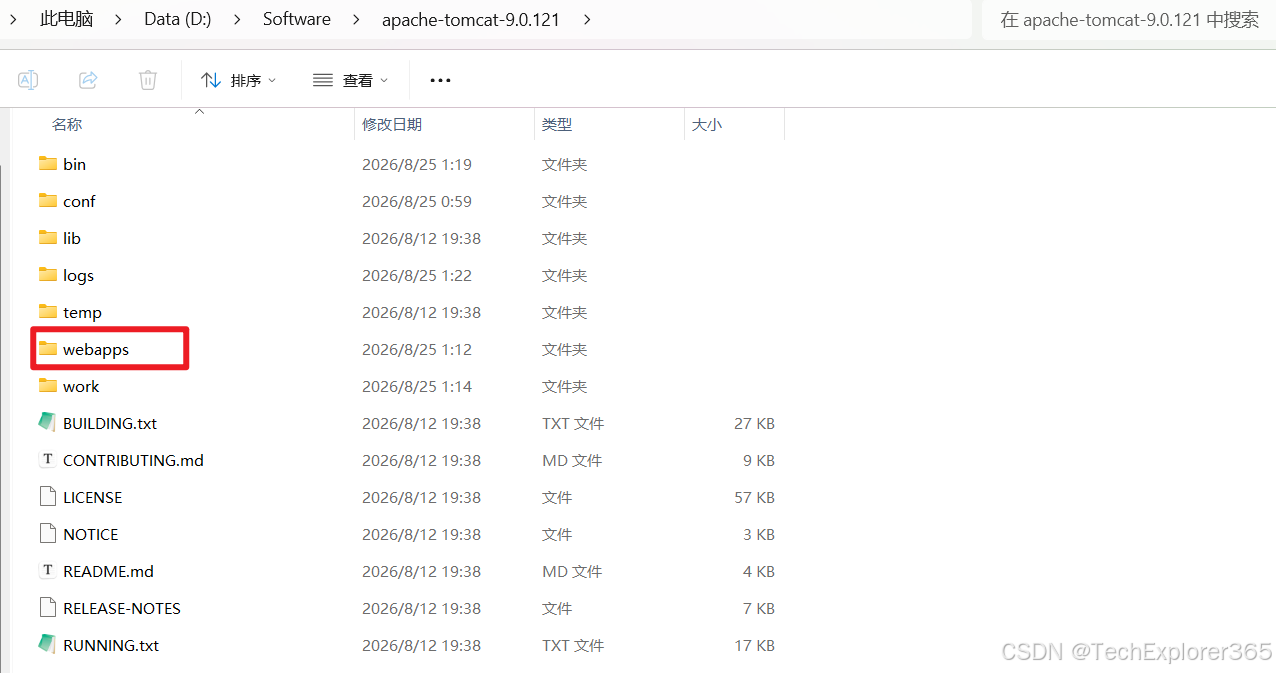Expand chevron after Data (D:) breadcrumb
Screen dimensions: 1276x673
(237, 19)
